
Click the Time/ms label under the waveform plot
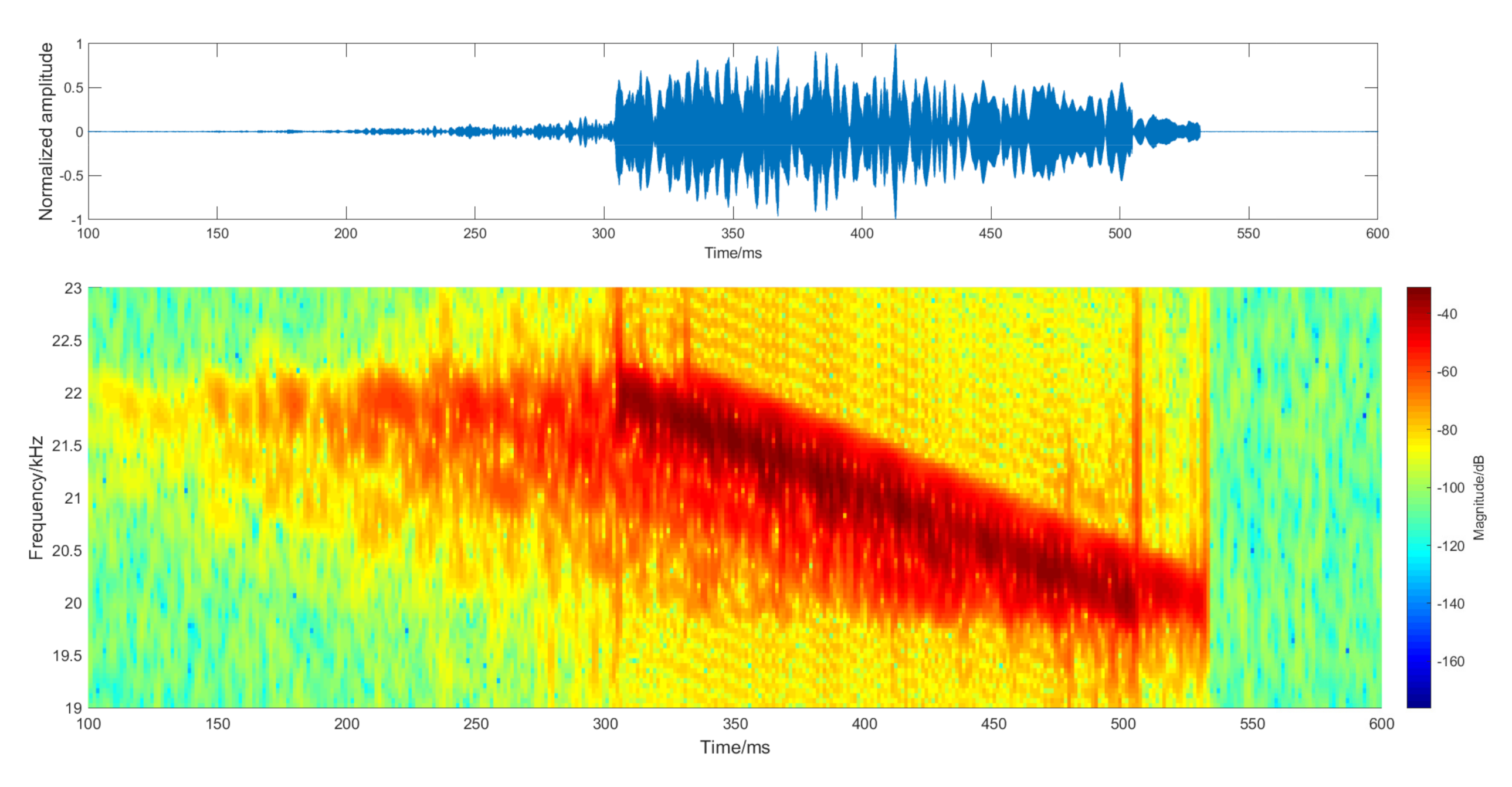(733, 253)
